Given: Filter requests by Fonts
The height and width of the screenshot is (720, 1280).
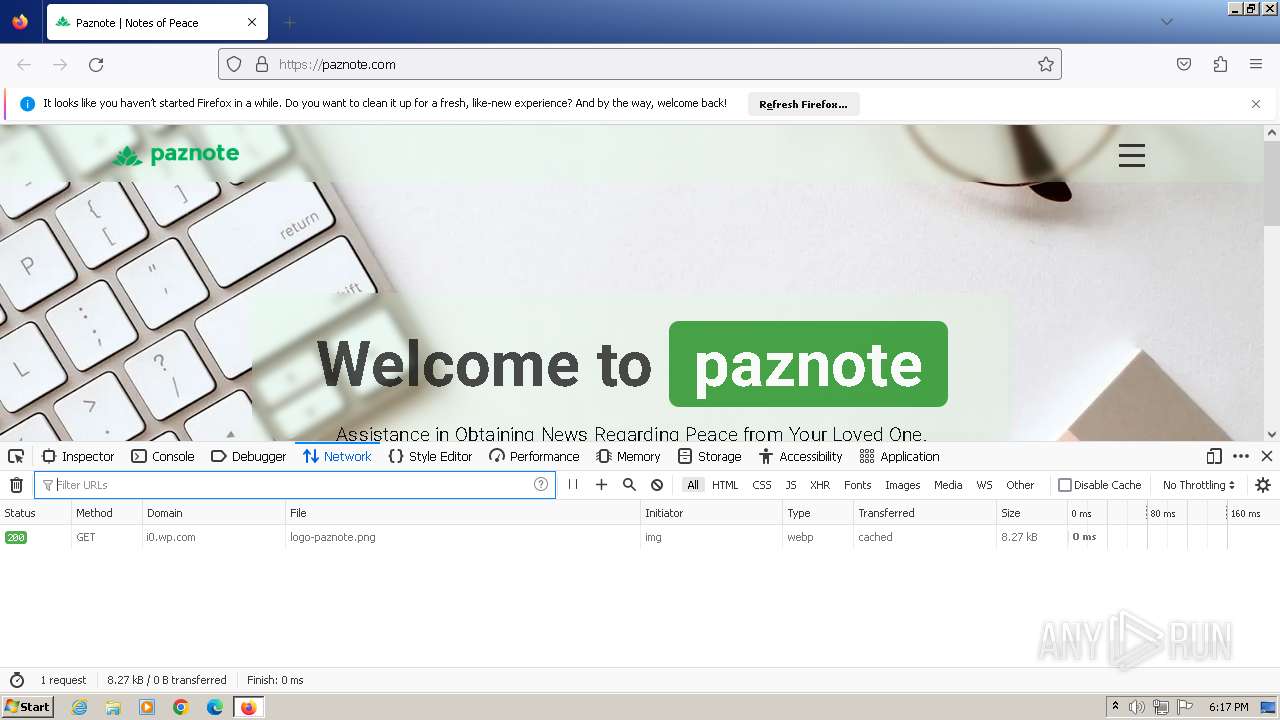Looking at the screenshot, I should tap(858, 485).
